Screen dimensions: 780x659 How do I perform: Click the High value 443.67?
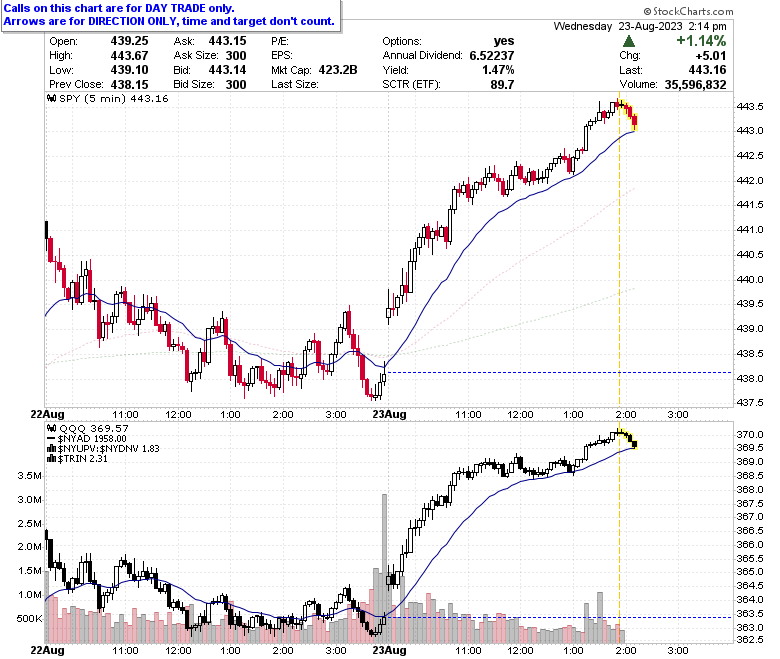(x=129, y=55)
